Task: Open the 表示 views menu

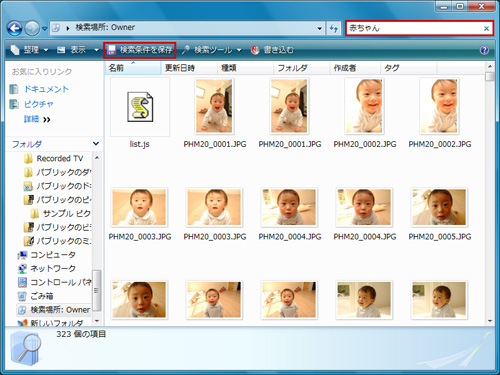Action: pyautogui.click(x=78, y=50)
